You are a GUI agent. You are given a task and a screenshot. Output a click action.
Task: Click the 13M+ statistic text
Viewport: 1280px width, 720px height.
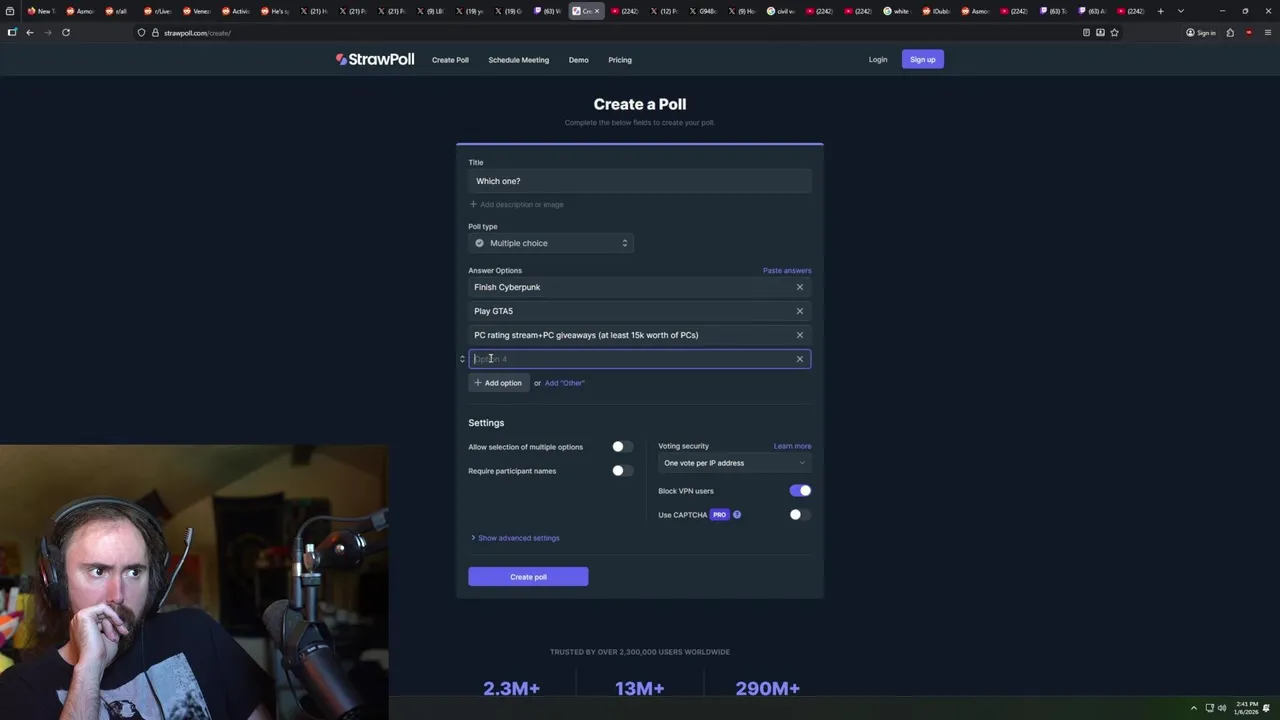640,688
